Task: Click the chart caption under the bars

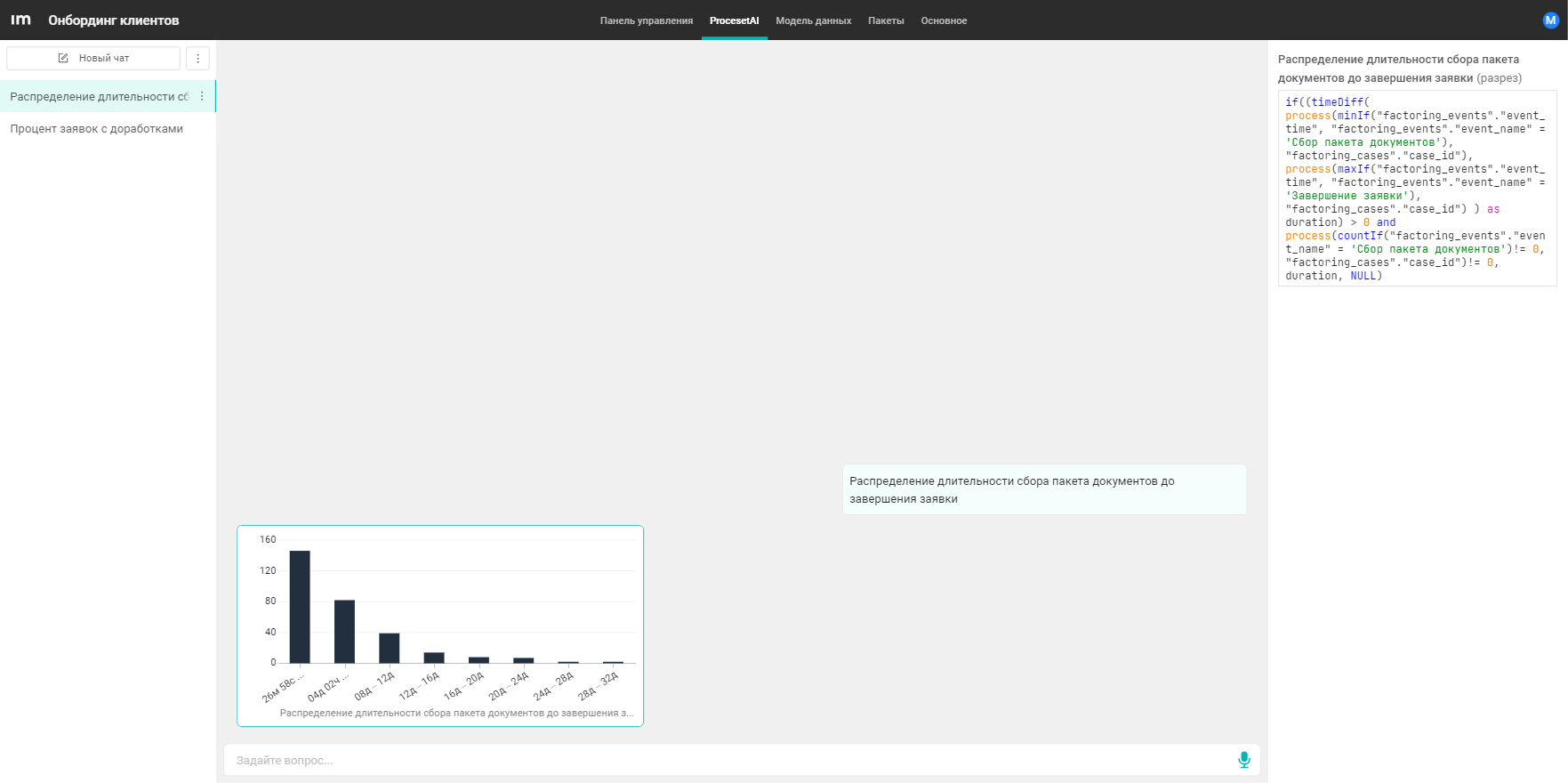Action: coord(456,713)
